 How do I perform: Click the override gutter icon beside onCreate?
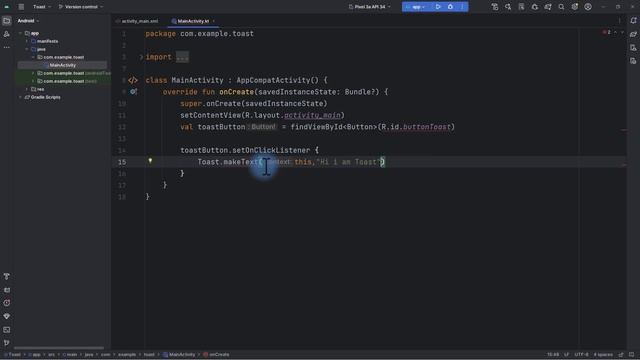tap(133, 92)
